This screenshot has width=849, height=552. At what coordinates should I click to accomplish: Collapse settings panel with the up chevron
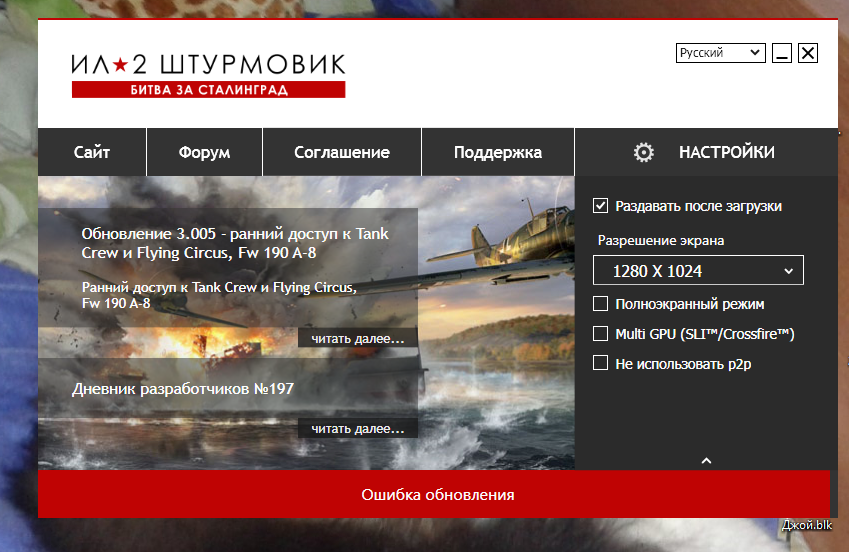coord(706,460)
